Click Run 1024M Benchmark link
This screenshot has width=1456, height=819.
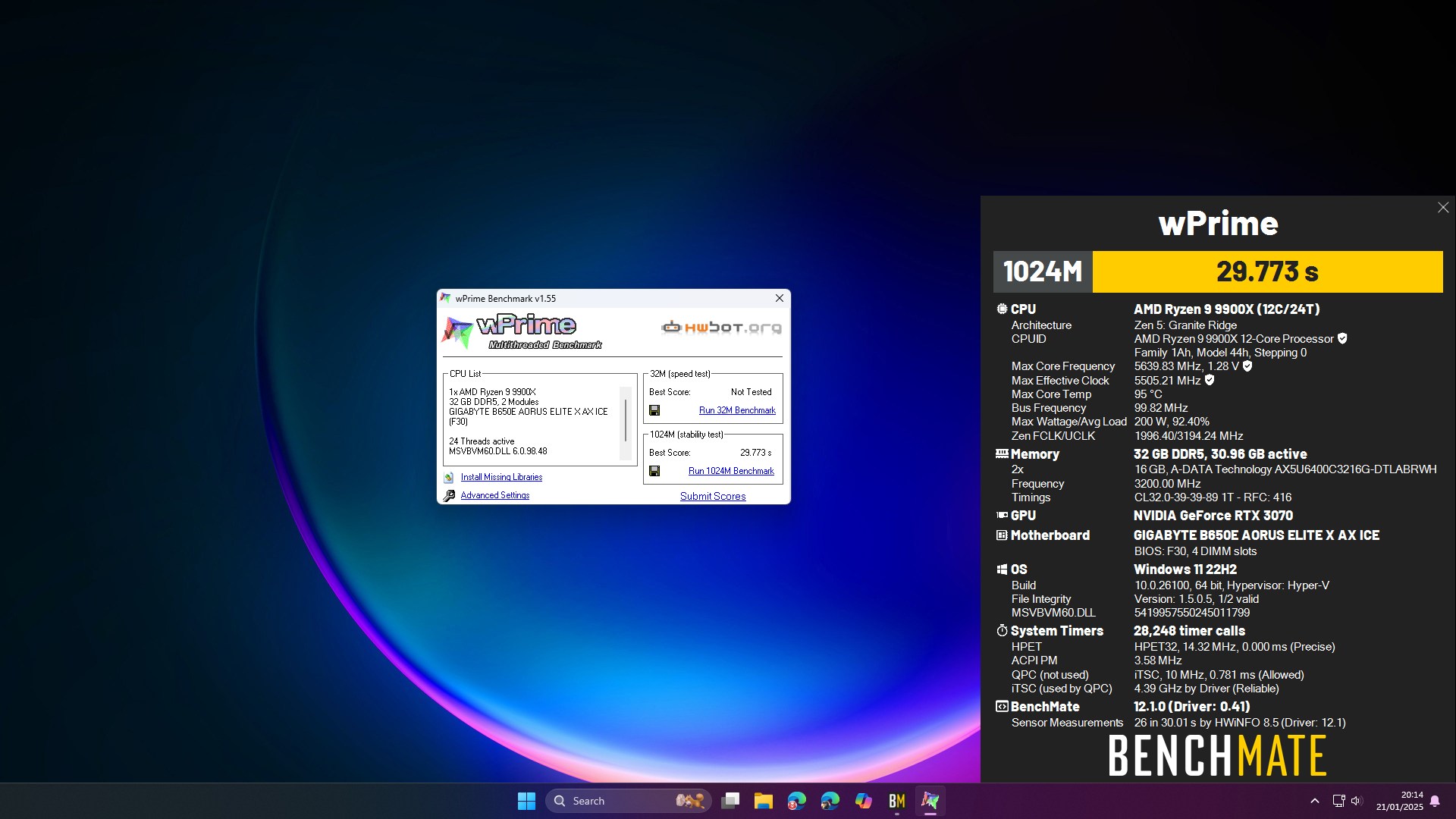coord(731,471)
